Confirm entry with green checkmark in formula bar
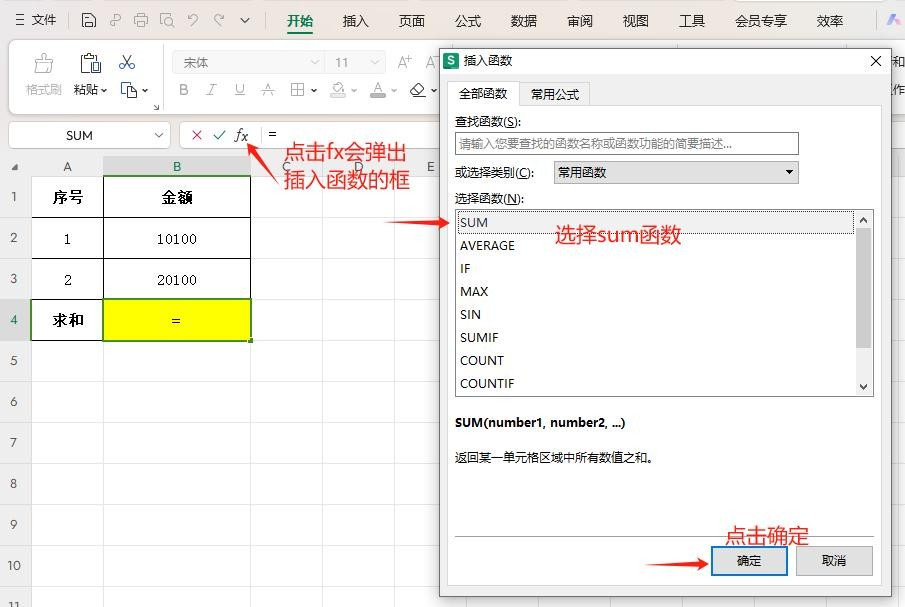Image resolution: width=905 pixels, height=607 pixels. click(219, 135)
